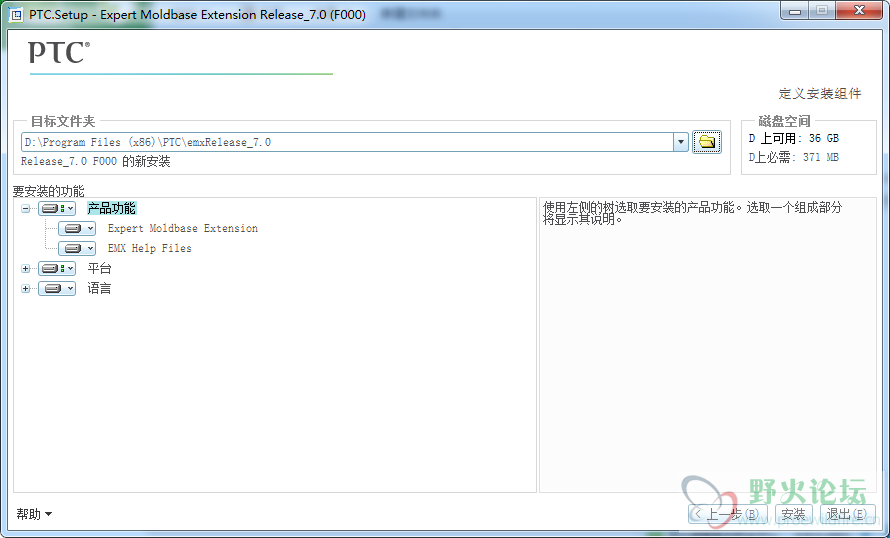
Task: Select EMX Help Files tree item
Action: point(150,249)
